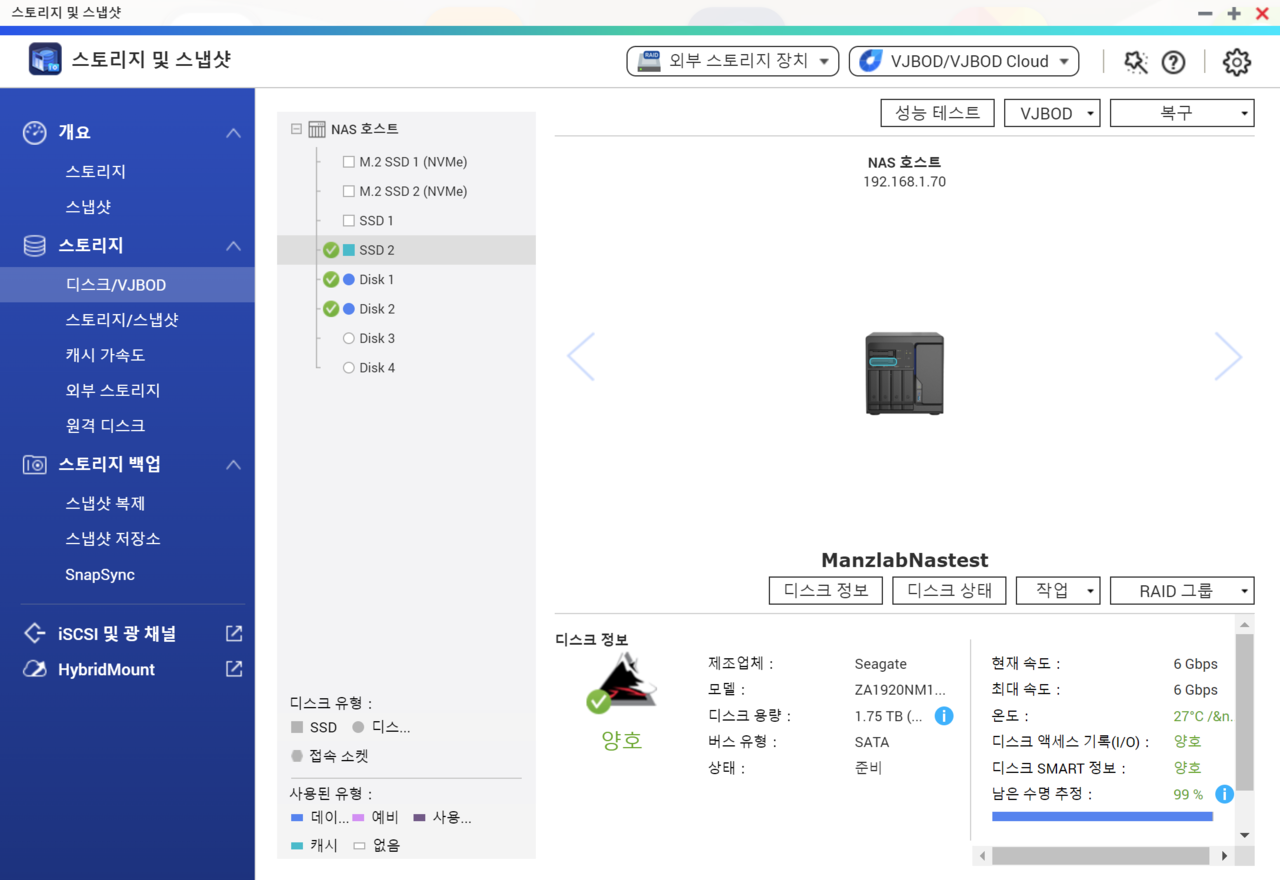Click the help question mark icon
This screenshot has height=880, width=1280.
click(x=1173, y=62)
